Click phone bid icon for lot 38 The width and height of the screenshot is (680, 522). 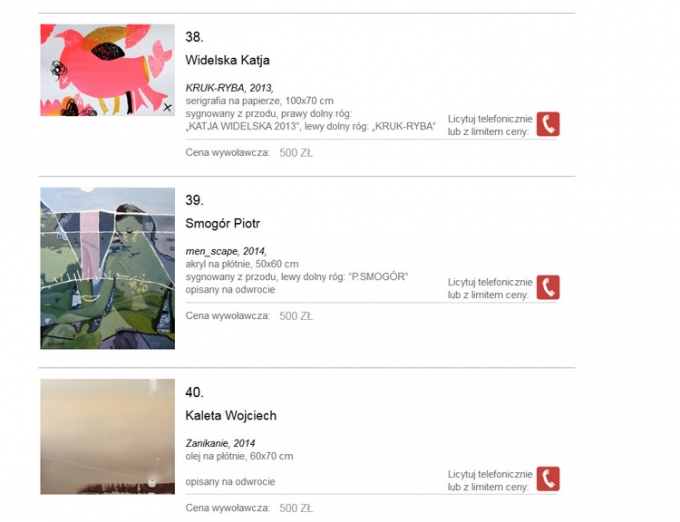click(x=548, y=124)
